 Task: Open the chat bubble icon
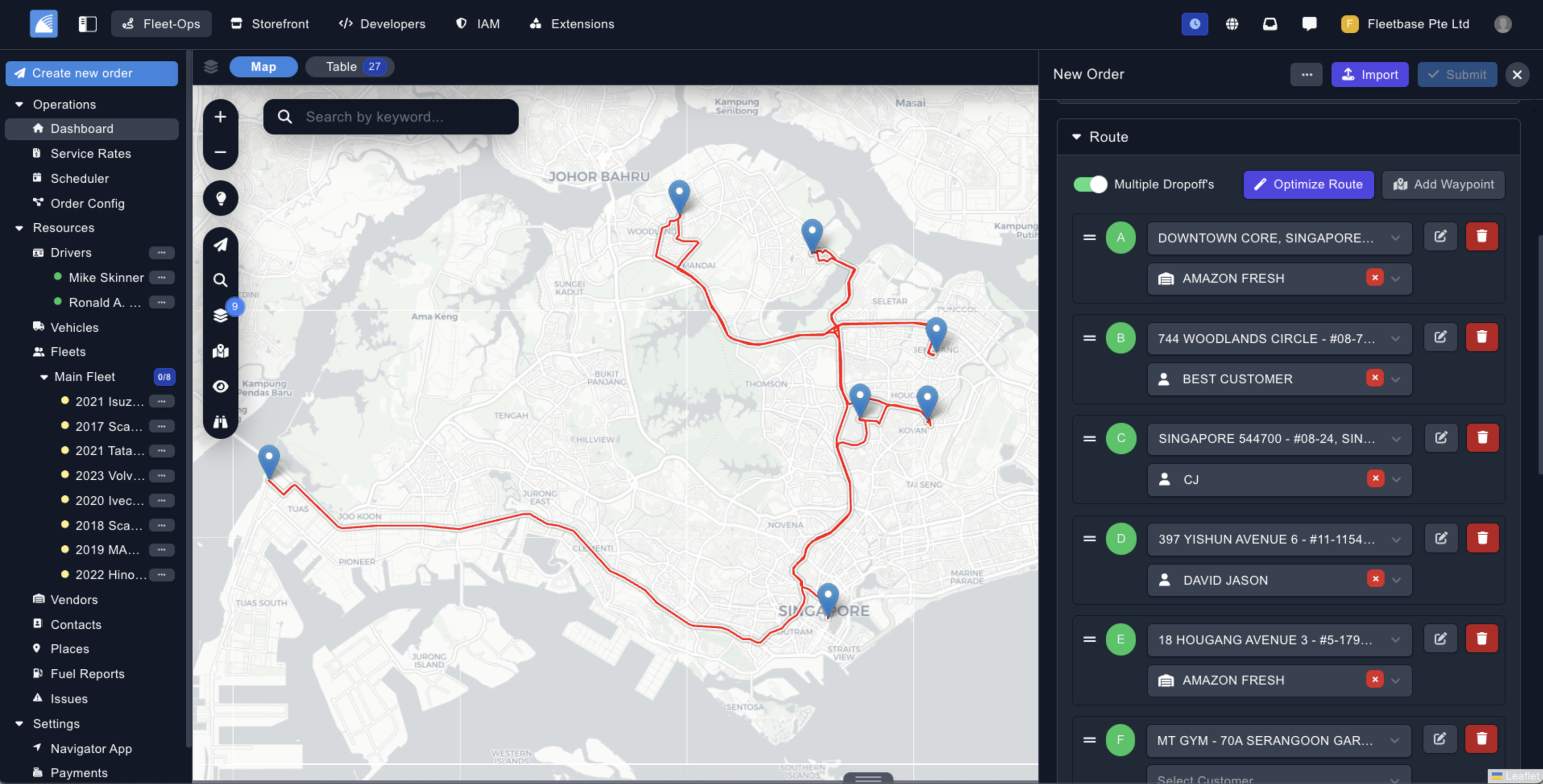point(1310,24)
